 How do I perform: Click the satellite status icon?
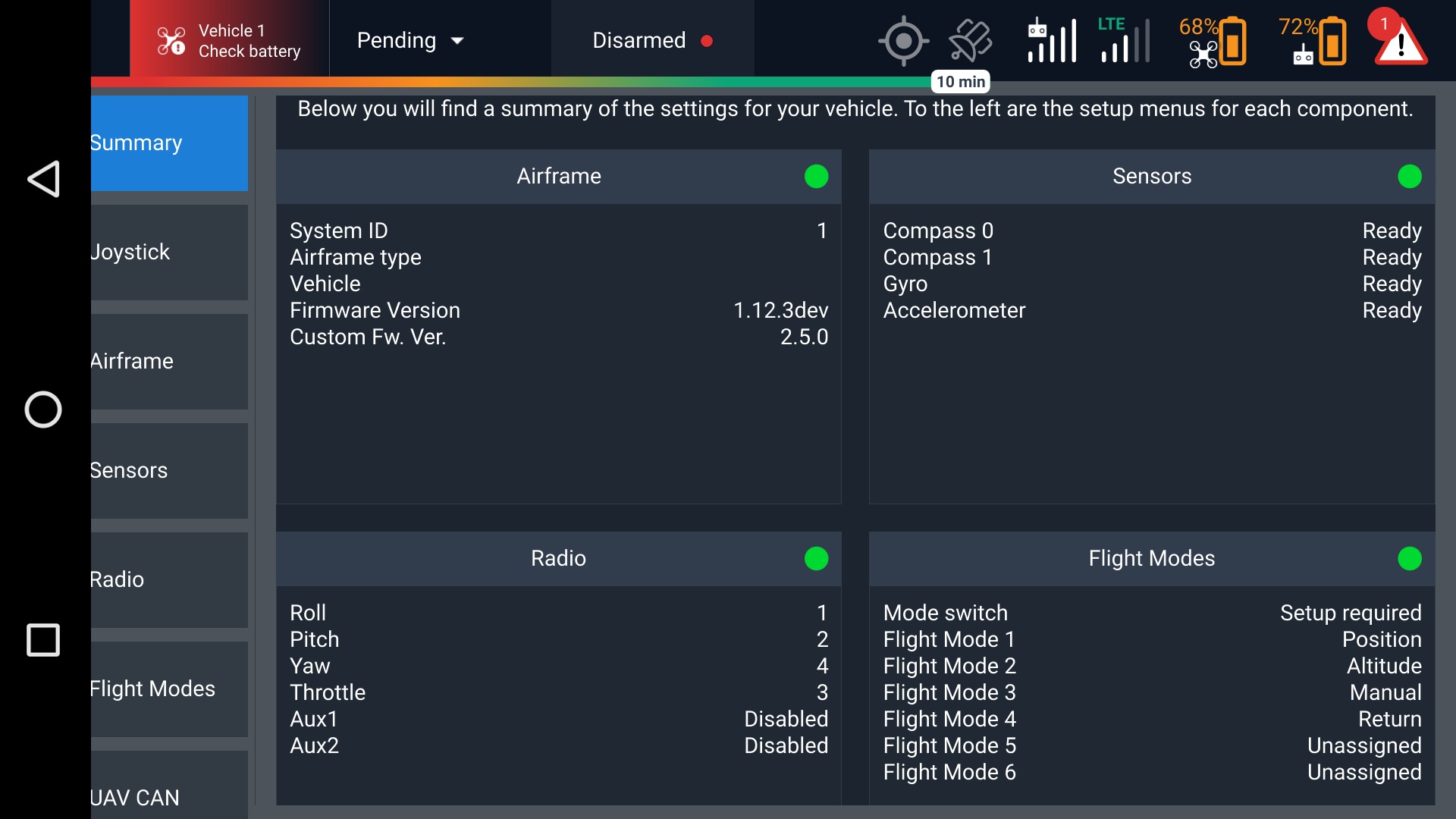(970, 41)
